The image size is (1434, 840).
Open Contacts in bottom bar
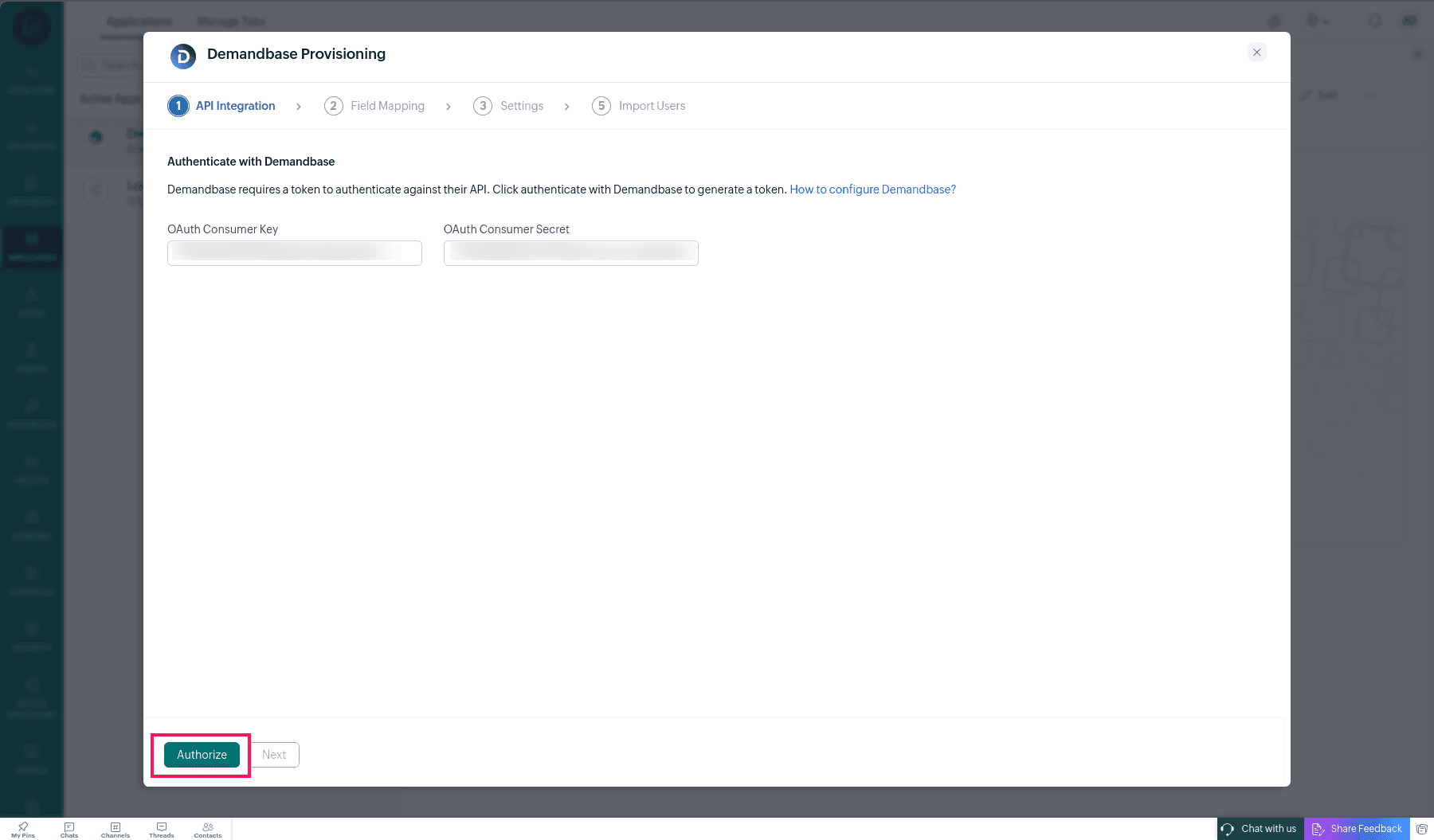[208, 830]
